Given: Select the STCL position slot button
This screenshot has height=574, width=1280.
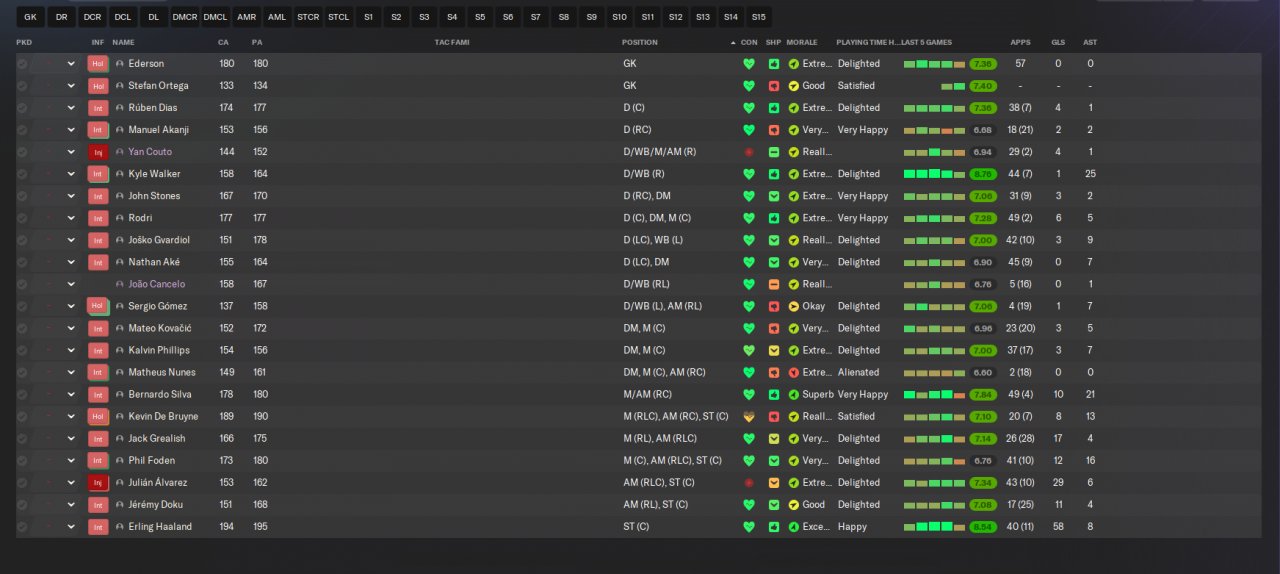Looking at the screenshot, I should 339,17.
